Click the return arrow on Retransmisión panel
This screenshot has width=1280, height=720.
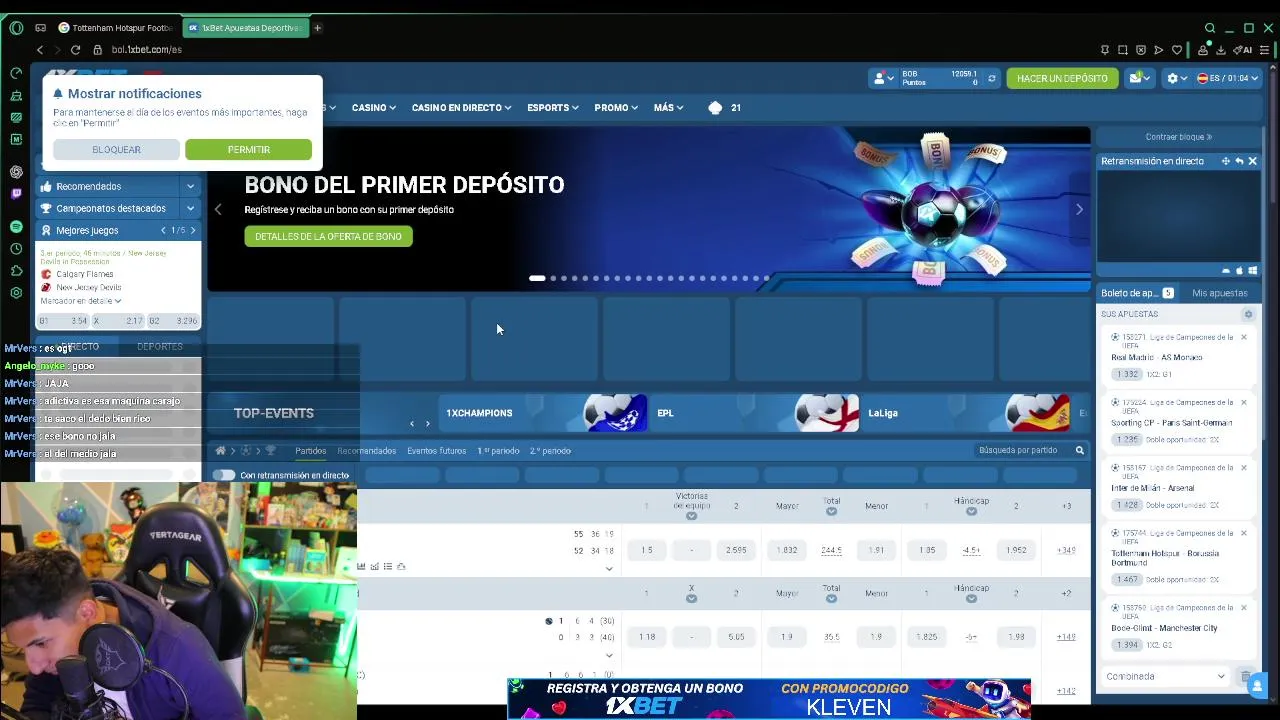tap(1239, 161)
